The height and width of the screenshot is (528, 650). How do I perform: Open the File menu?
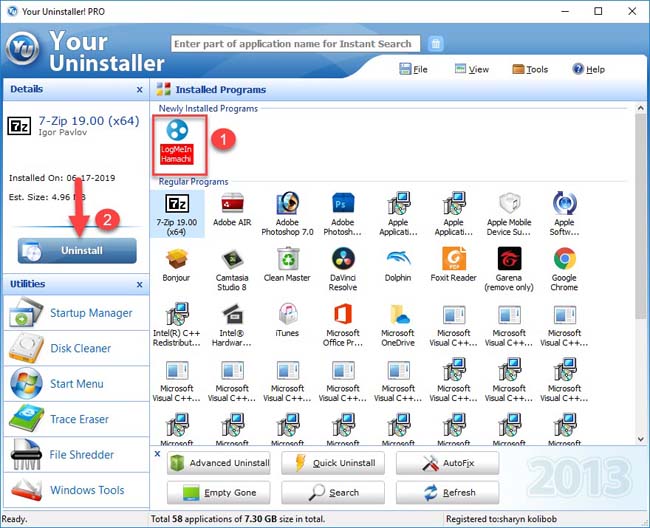413,69
